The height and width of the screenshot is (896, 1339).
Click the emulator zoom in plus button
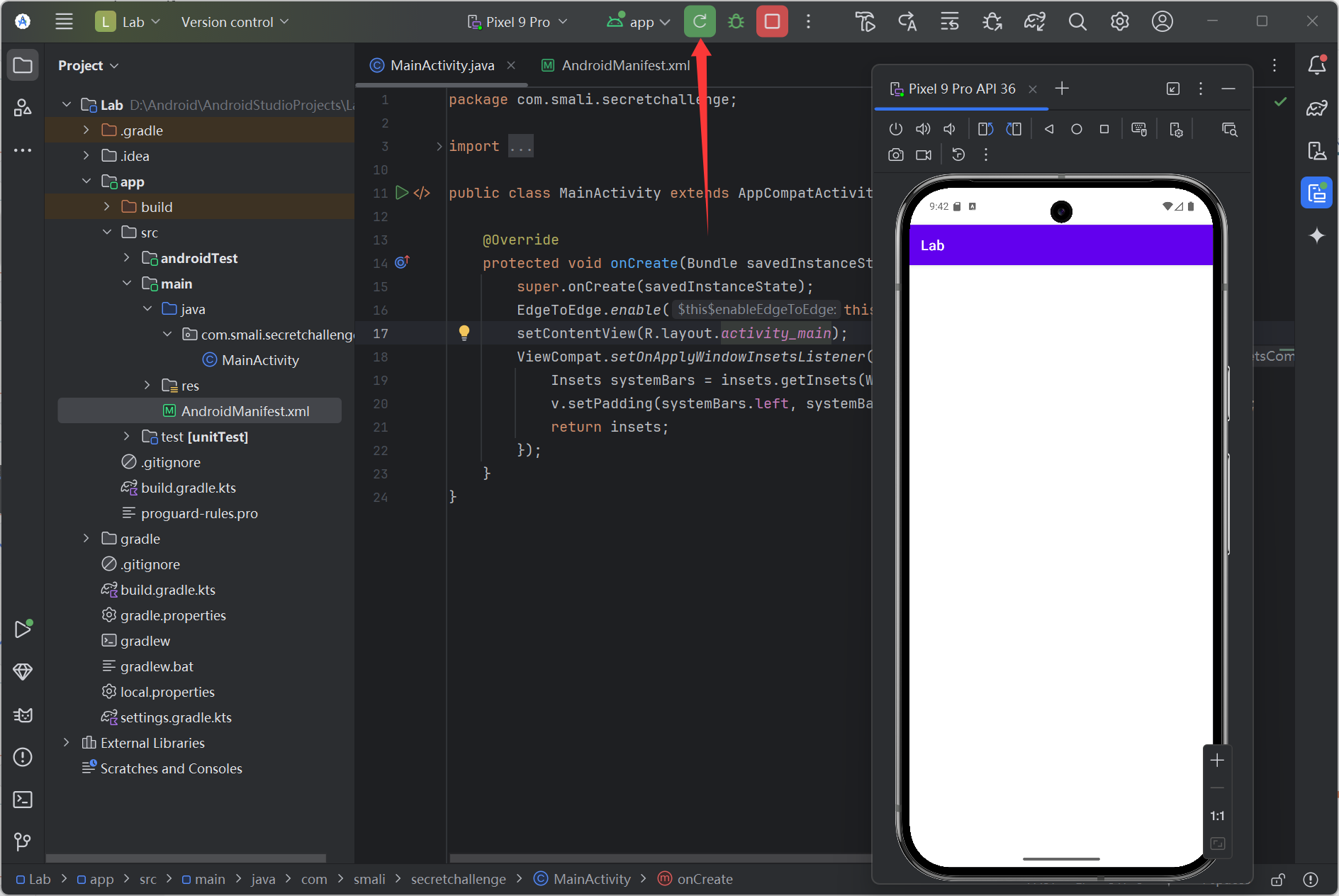(x=1217, y=761)
